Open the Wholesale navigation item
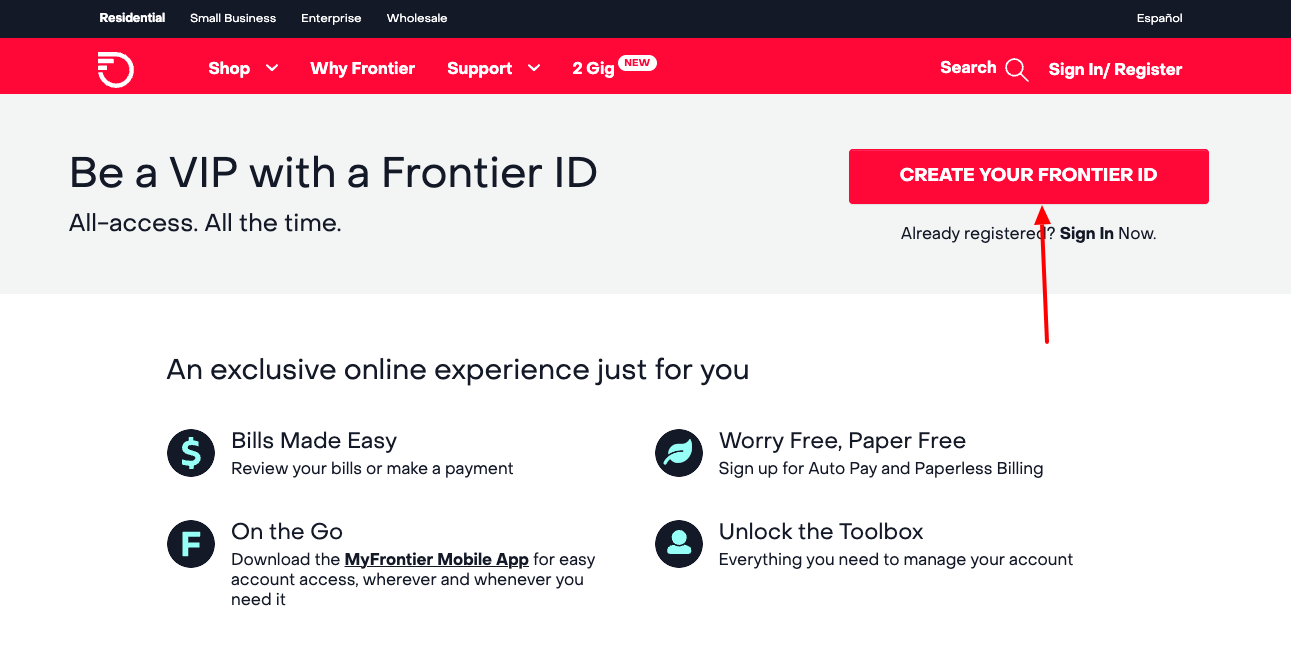This screenshot has height=666, width=1291. (x=416, y=17)
